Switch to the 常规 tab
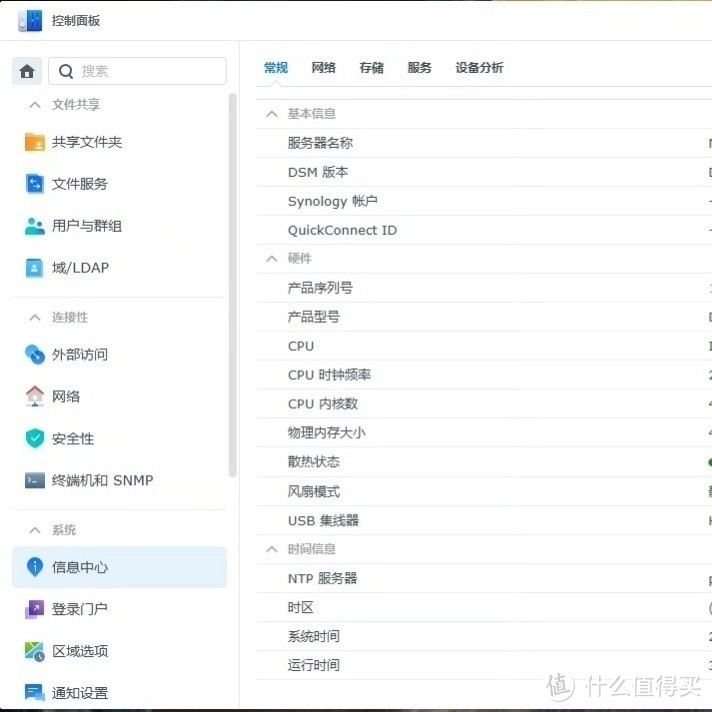The width and height of the screenshot is (712, 712). (x=276, y=68)
